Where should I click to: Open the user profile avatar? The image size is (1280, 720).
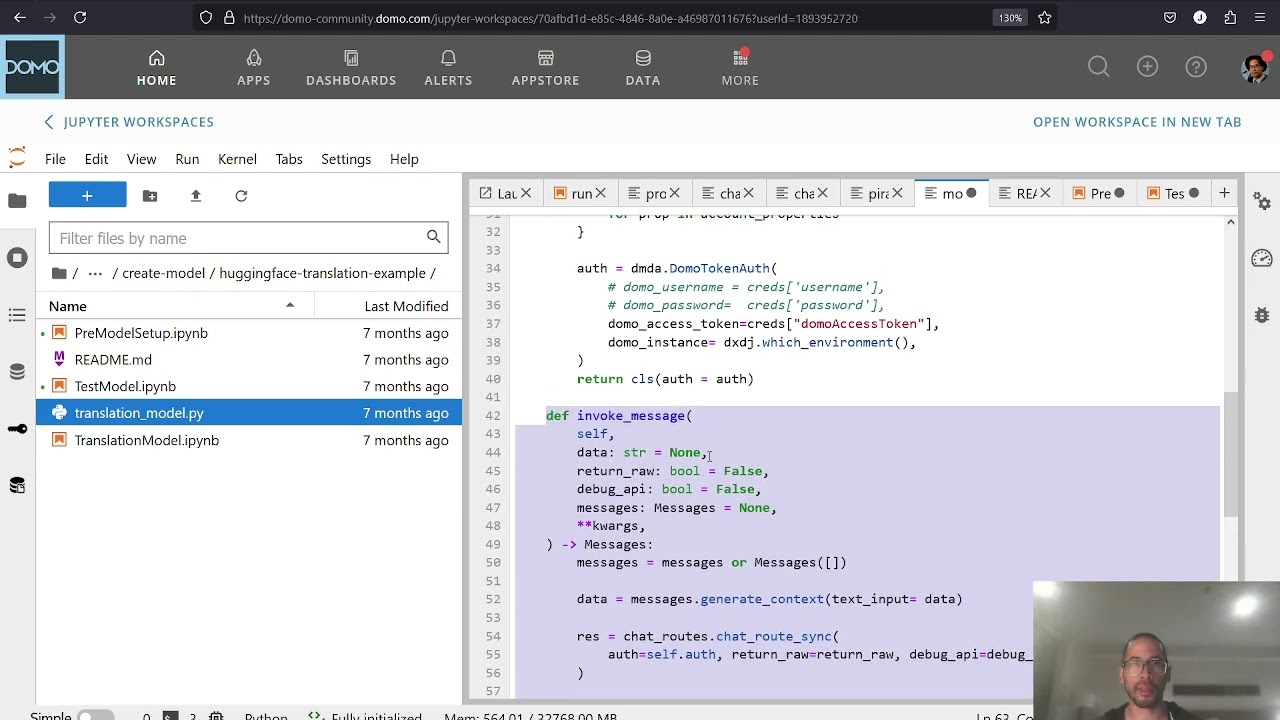click(1254, 67)
